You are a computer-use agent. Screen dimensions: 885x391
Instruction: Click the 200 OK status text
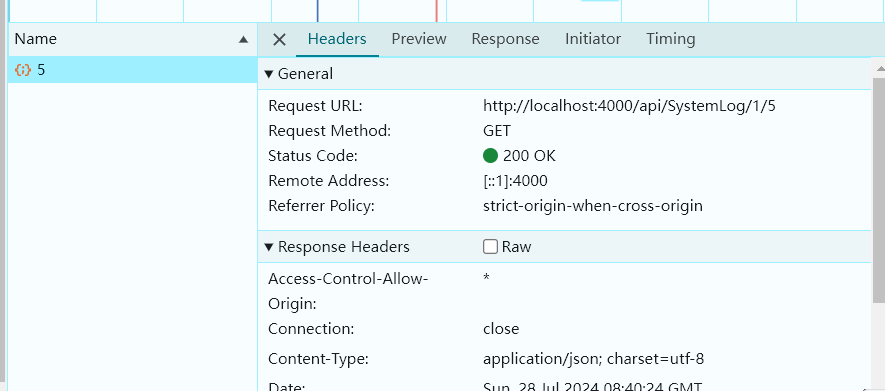click(529, 156)
